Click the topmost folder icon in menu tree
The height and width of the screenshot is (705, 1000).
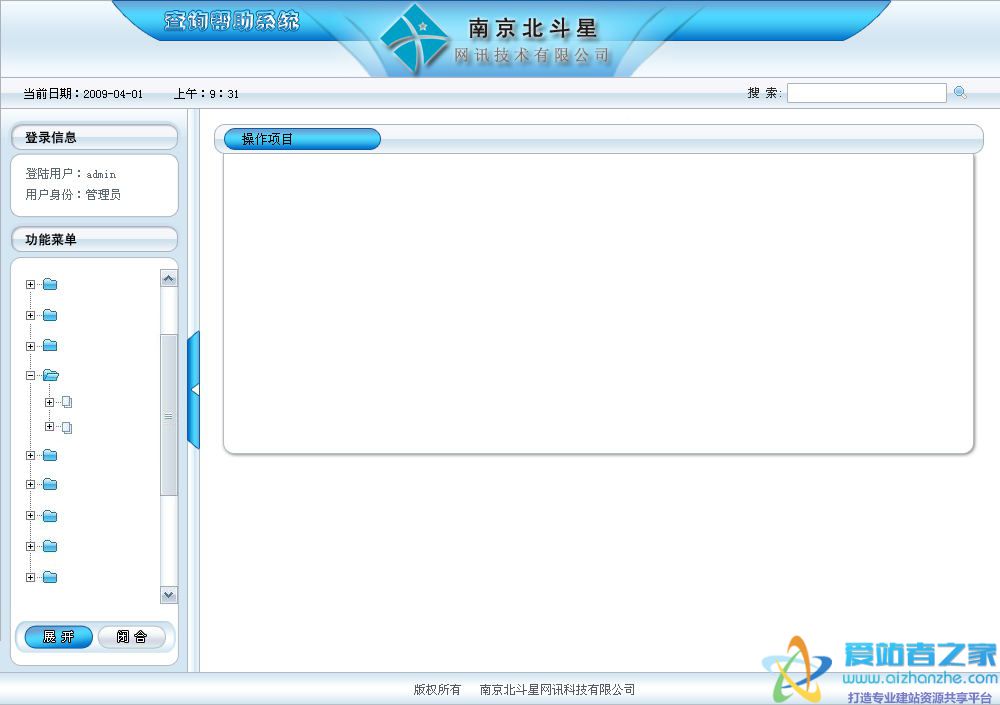point(50,284)
